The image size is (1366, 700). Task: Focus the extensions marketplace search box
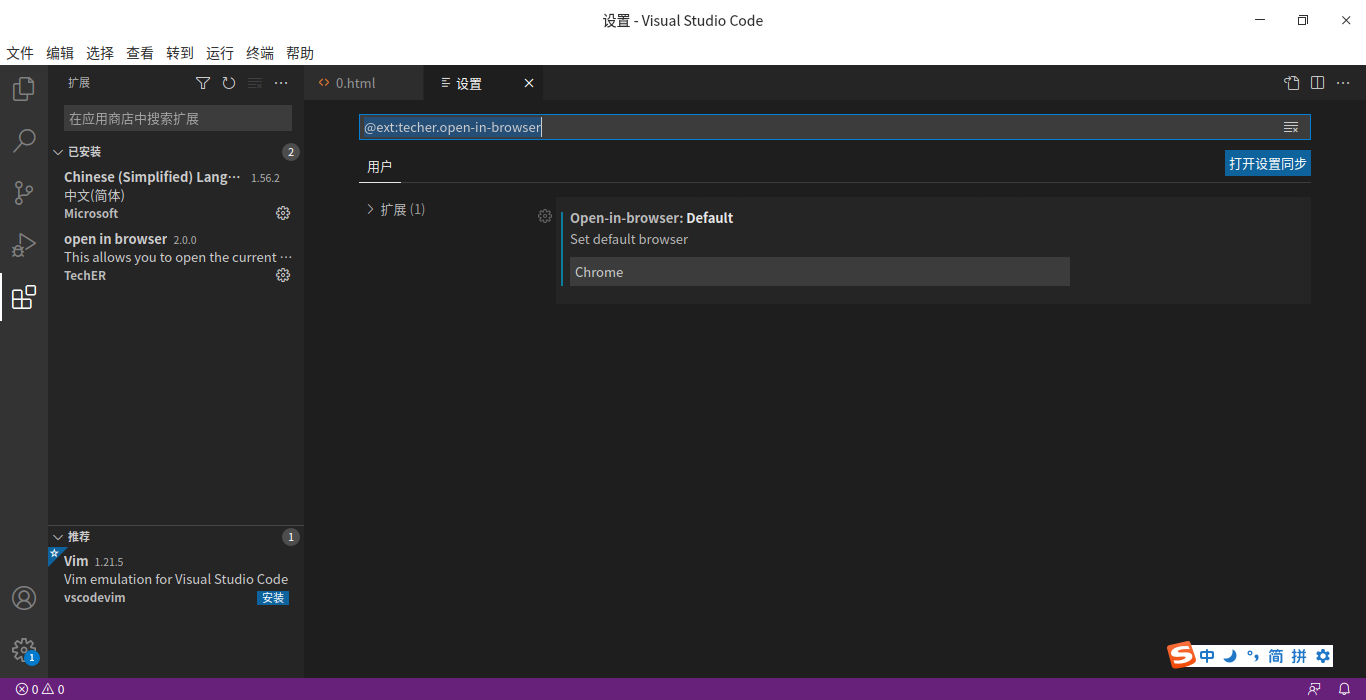click(178, 118)
